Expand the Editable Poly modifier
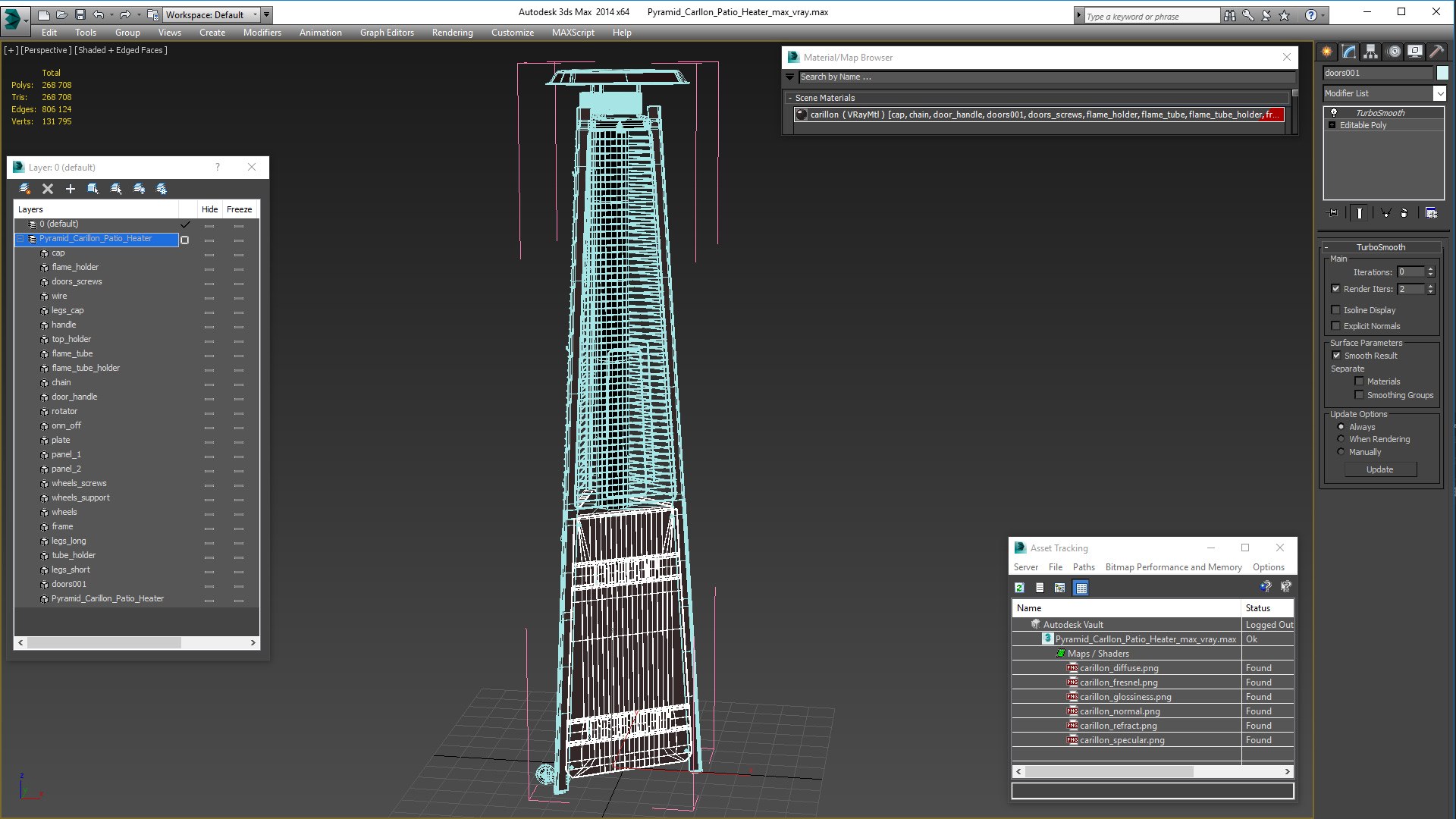 click(x=1332, y=125)
